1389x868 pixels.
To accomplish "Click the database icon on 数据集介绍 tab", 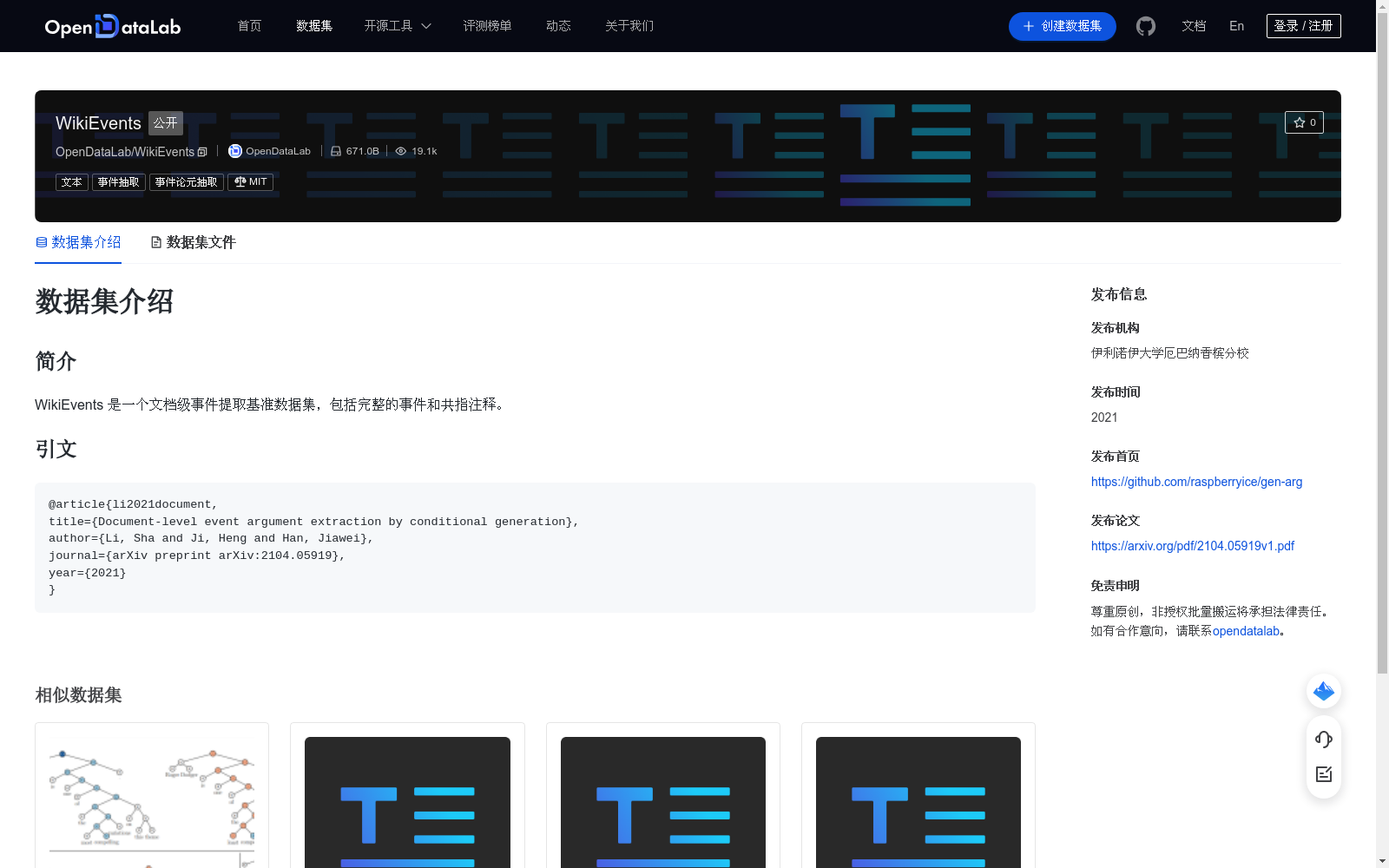I will [x=42, y=242].
